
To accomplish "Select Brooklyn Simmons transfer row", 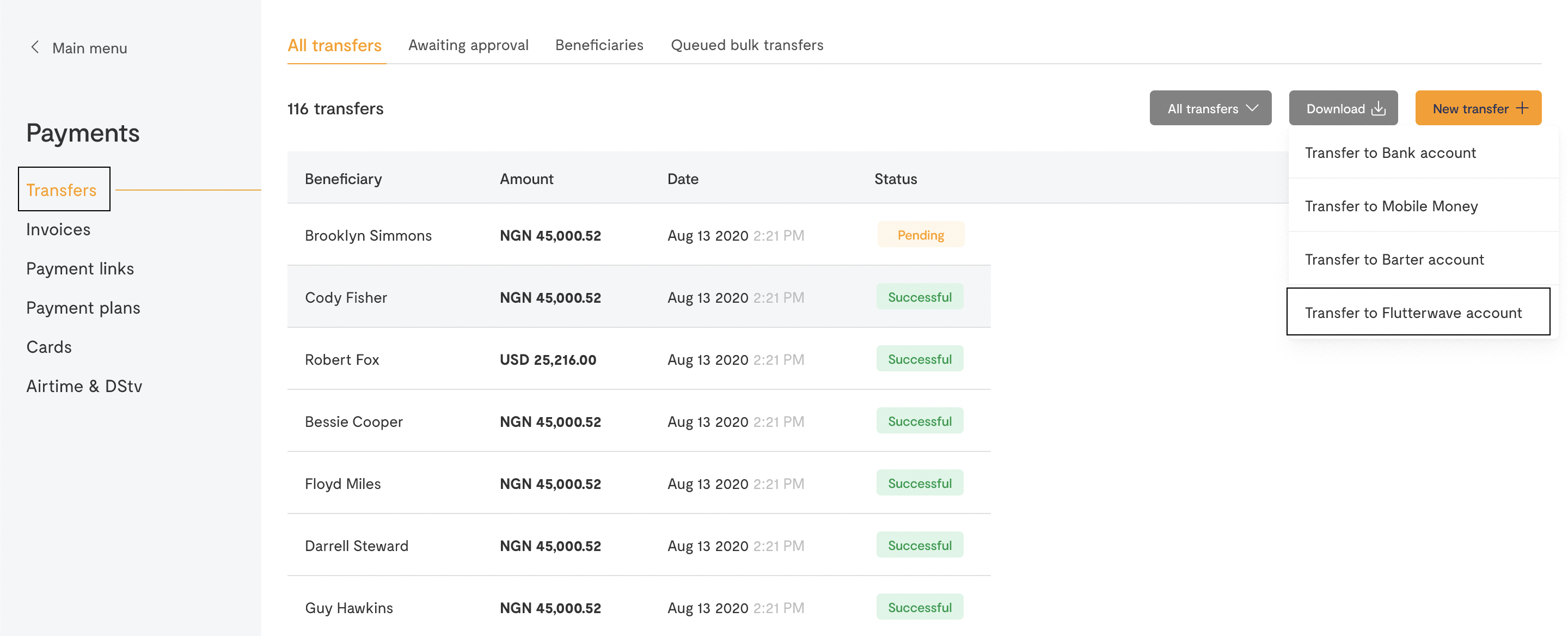I will tap(639, 235).
